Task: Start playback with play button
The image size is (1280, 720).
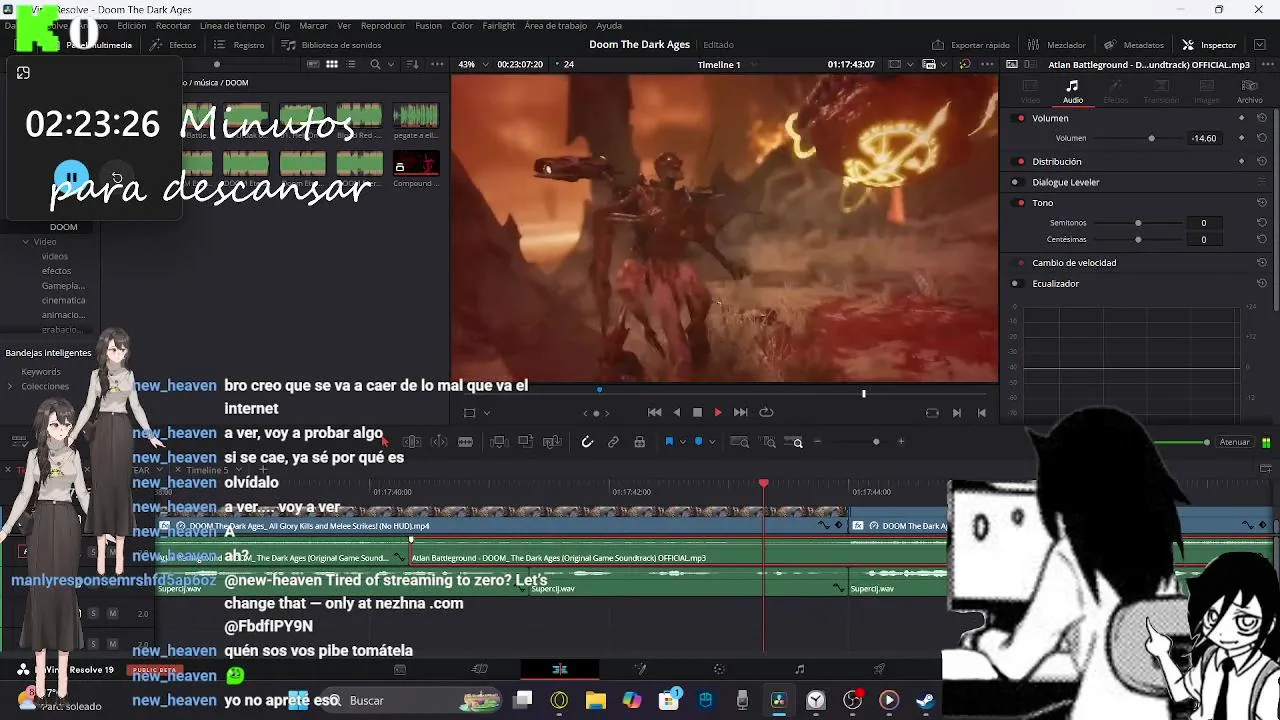Action: tap(717, 412)
